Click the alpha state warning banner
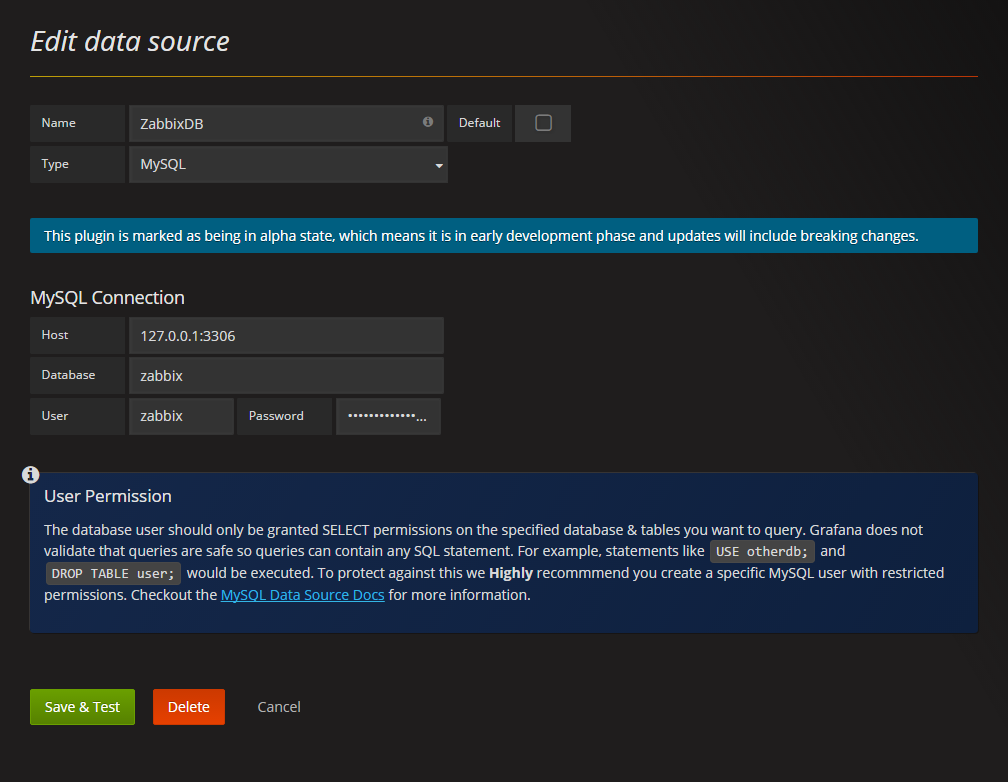Image resolution: width=1008 pixels, height=782 pixels. click(504, 235)
